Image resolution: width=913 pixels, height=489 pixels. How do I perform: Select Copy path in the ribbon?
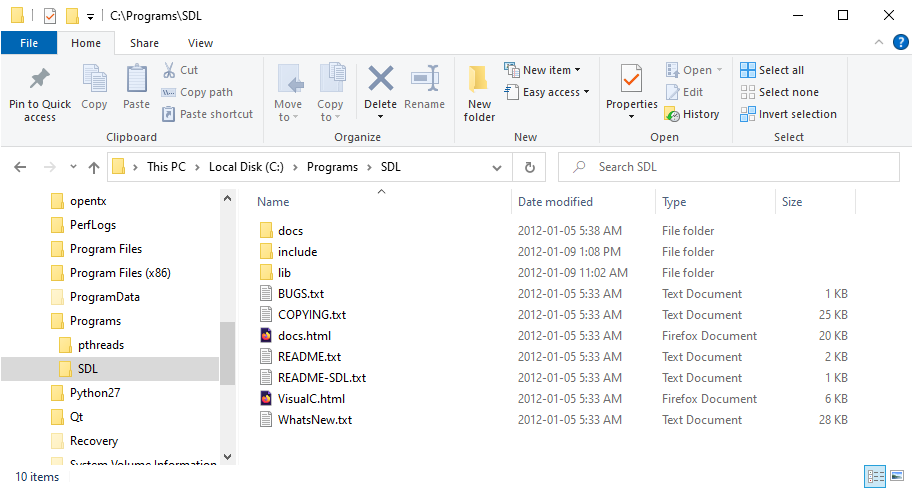pos(197,92)
